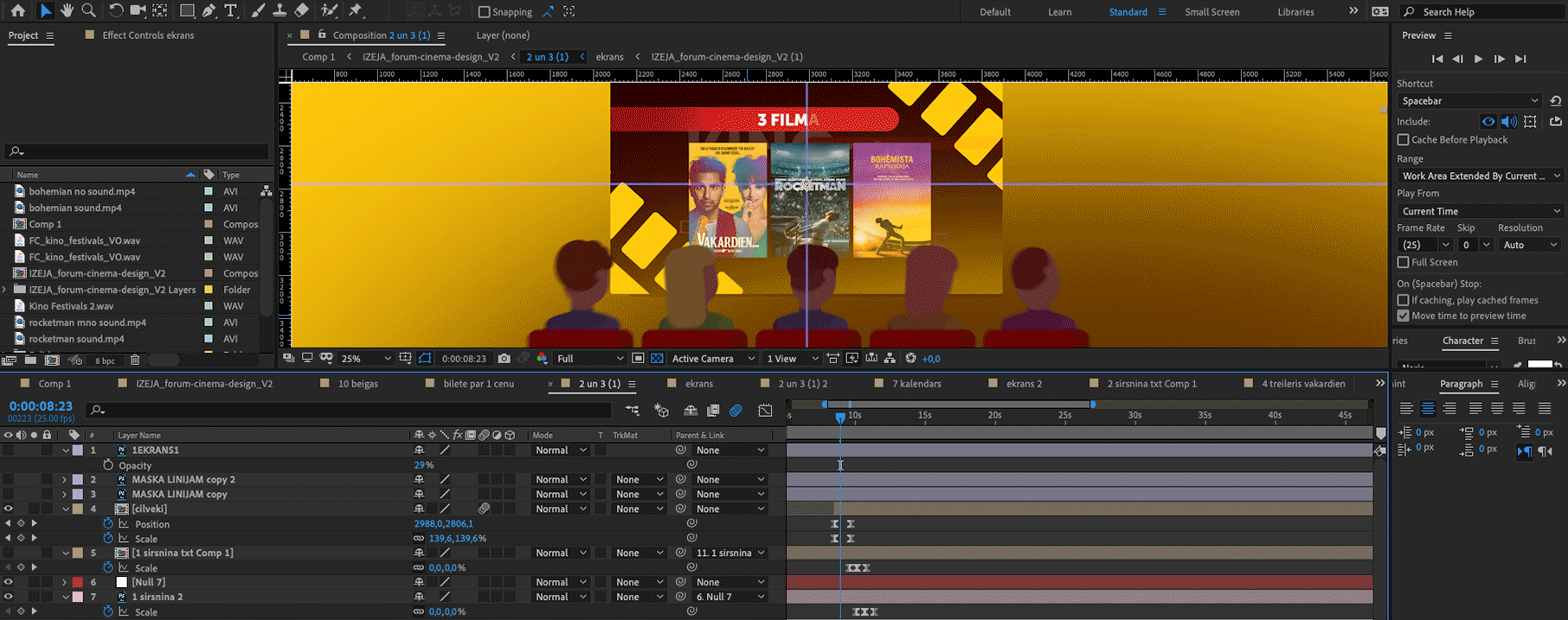Switch to the Learn workspace
The width and height of the screenshot is (1568, 620).
click(1059, 12)
